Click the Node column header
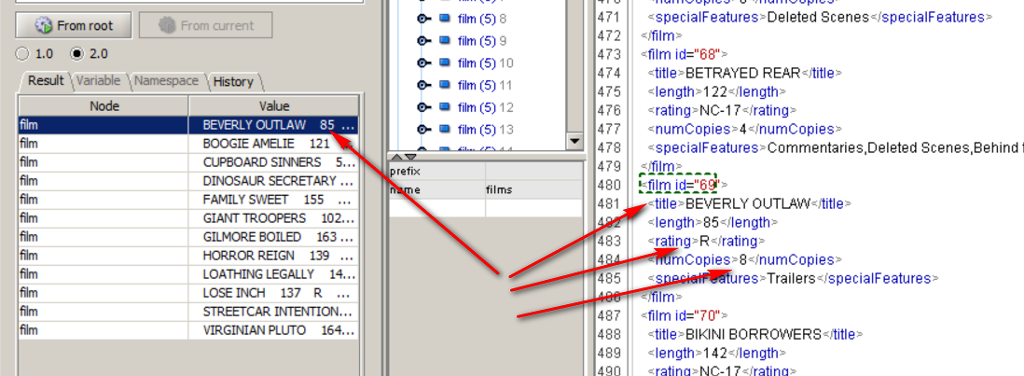 click(104, 106)
